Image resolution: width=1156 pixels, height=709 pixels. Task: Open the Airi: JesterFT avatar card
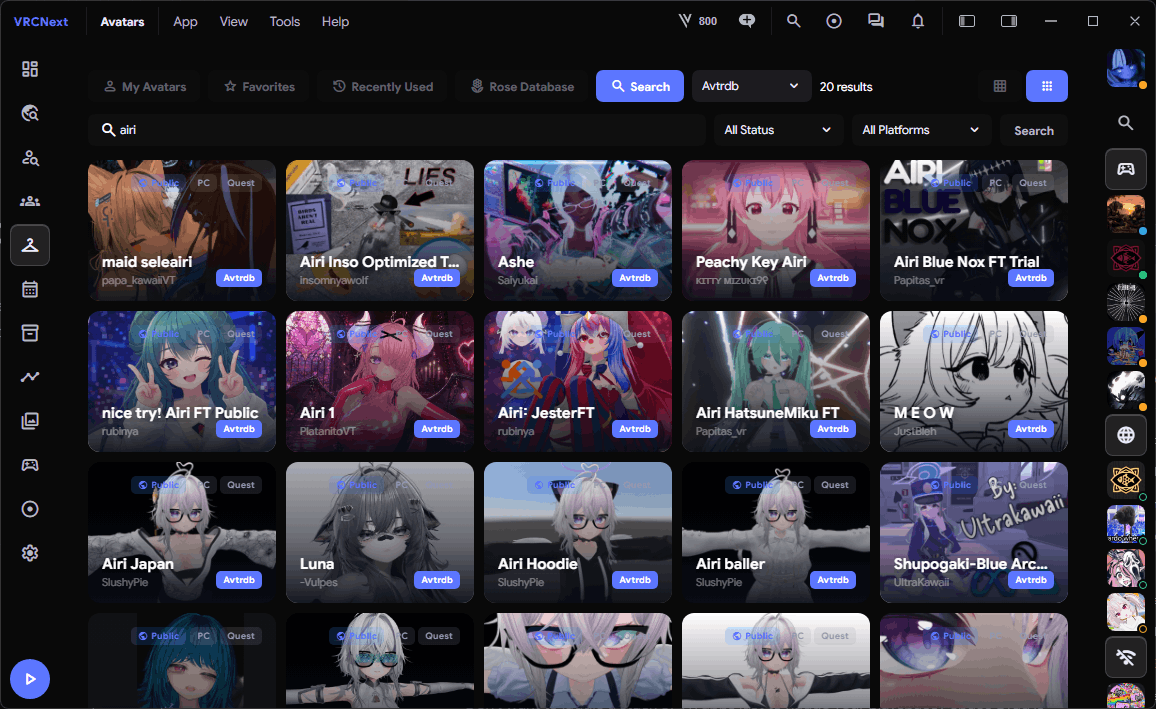pos(578,381)
